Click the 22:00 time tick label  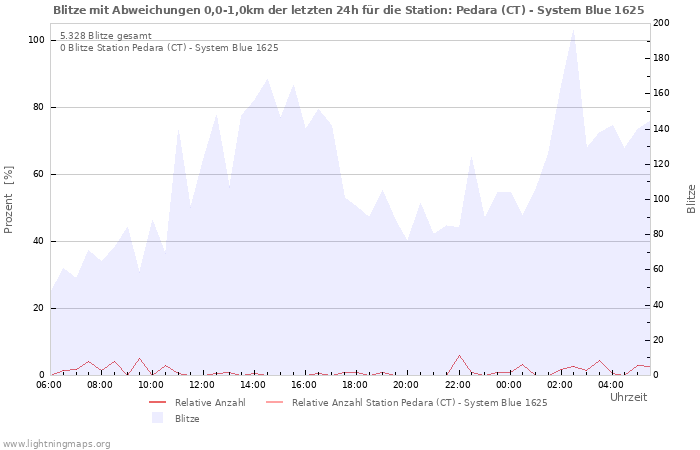457,384
